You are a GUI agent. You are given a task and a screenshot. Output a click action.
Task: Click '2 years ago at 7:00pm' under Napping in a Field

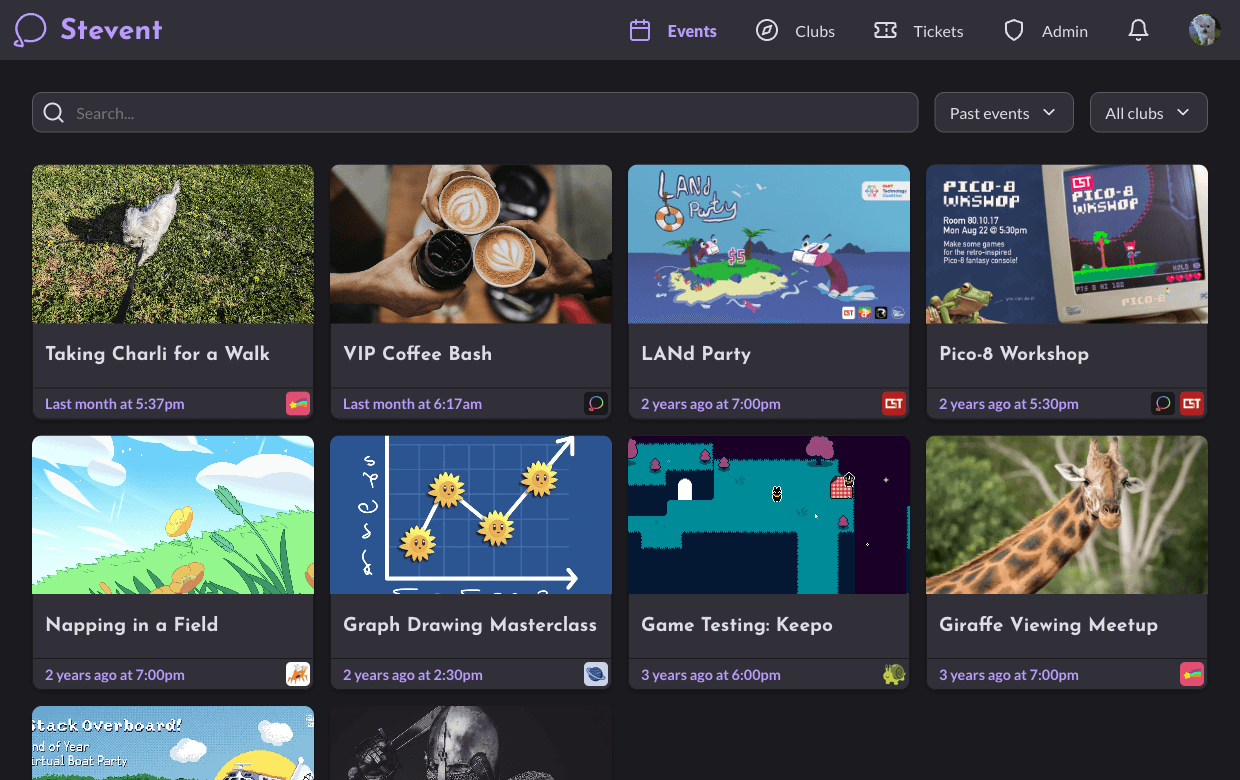coord(115,675)
